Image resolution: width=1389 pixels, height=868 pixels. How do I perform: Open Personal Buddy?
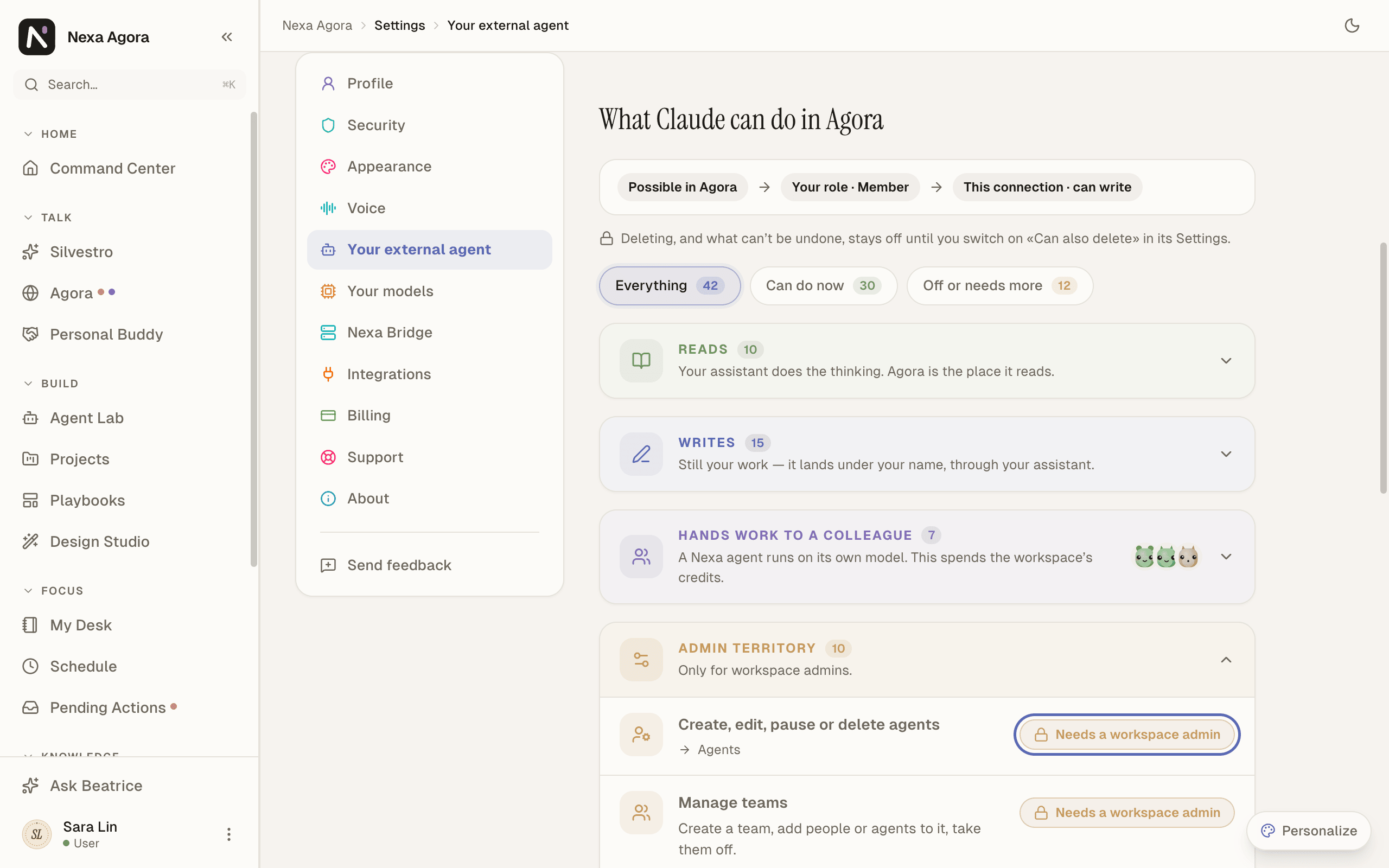[130, 334]
